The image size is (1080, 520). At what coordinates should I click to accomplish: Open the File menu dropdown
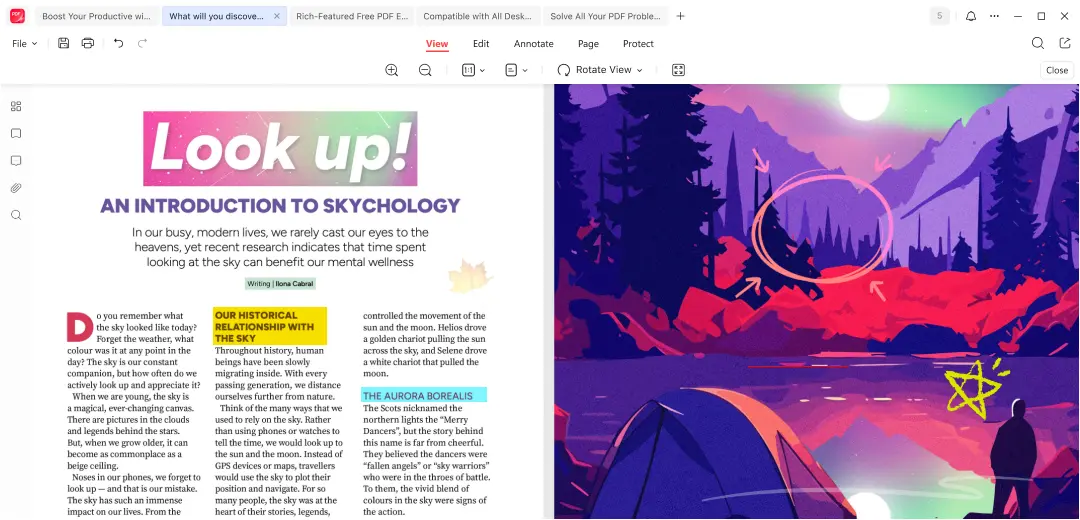click(x=25, y=44)
